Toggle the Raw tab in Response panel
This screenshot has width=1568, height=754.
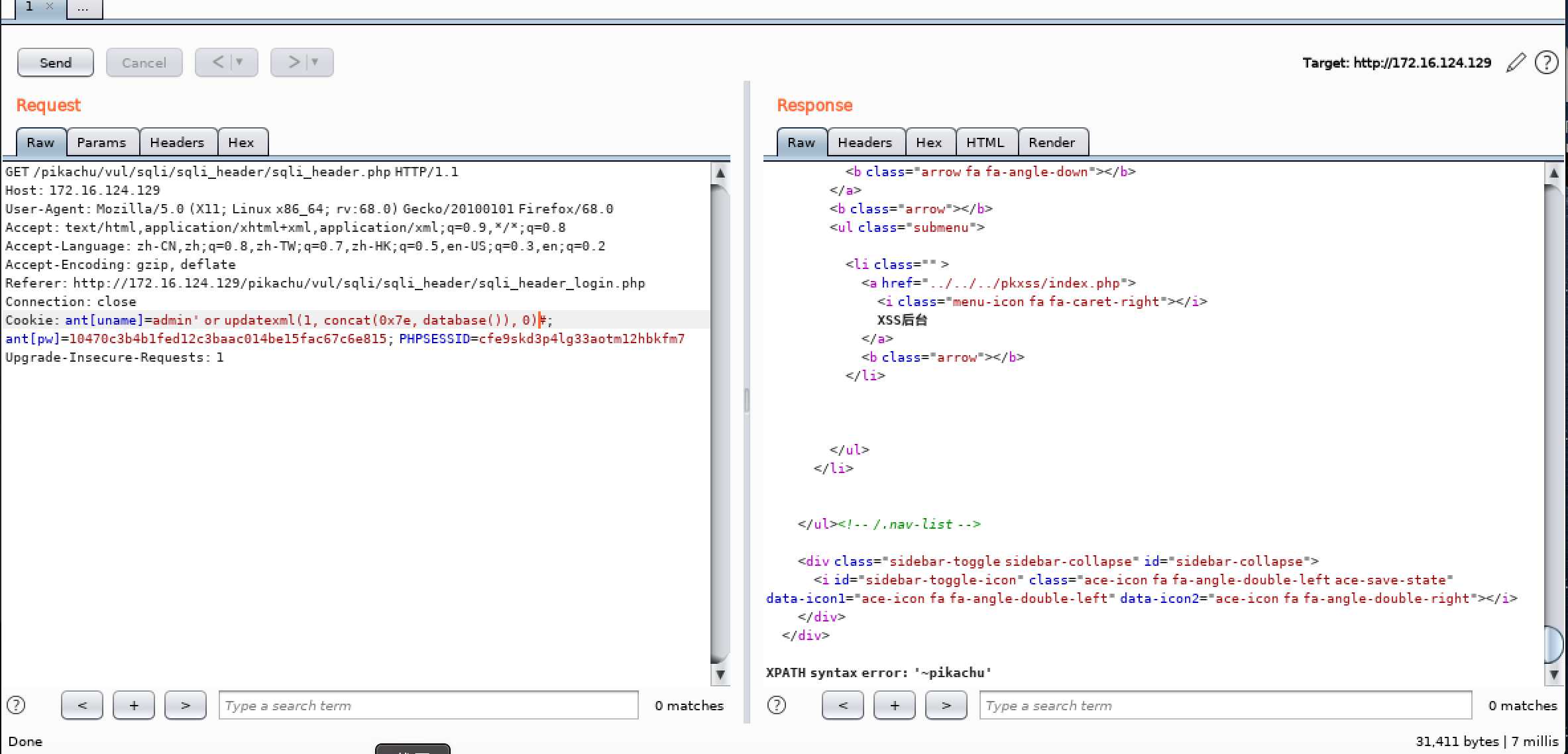click(800, 141)
